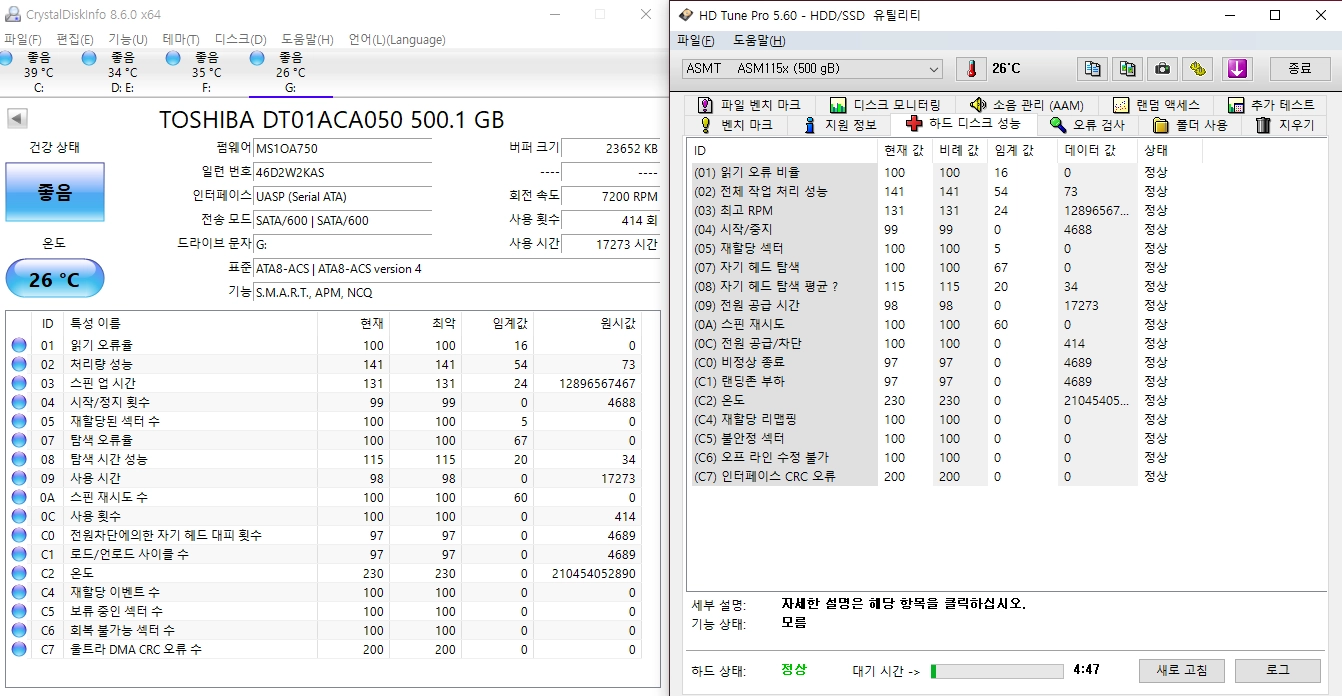
Task: Switch to the 폴더 사용 tab
Action: 1191,125
